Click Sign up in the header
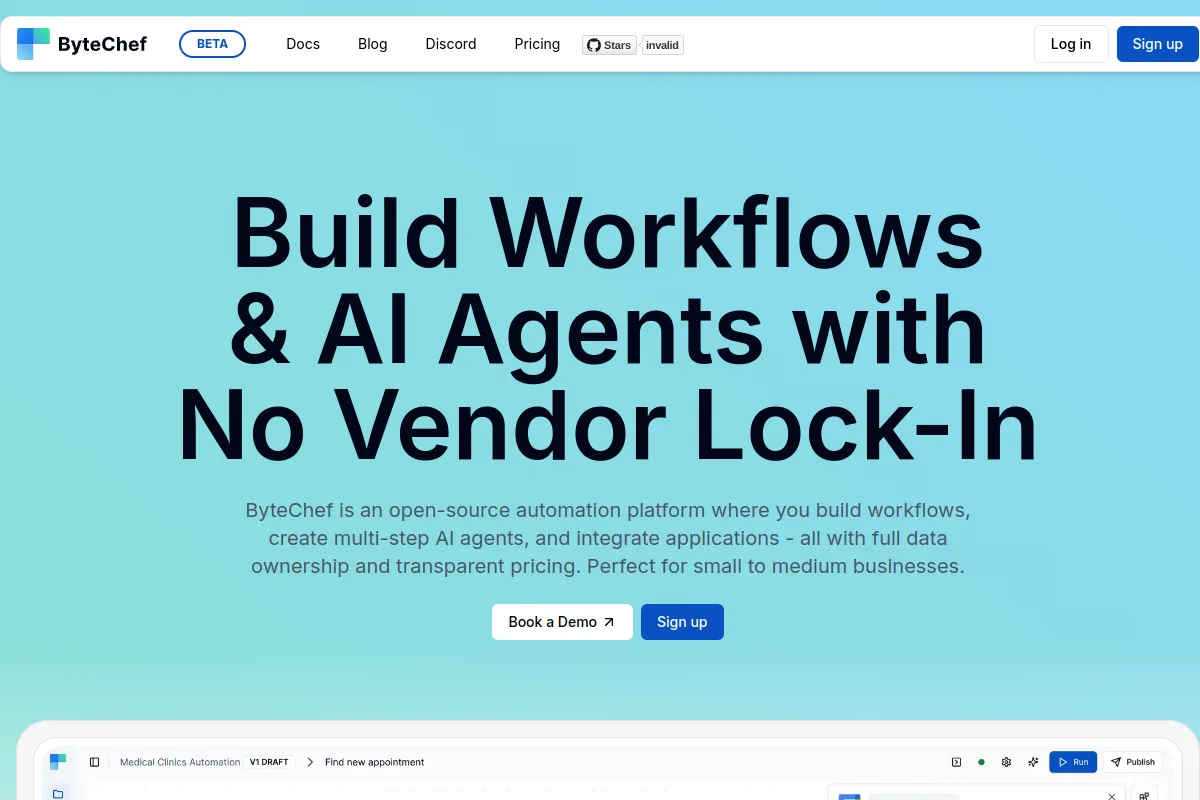Viewport: 1200px width, 800px height. [1158, 44]
